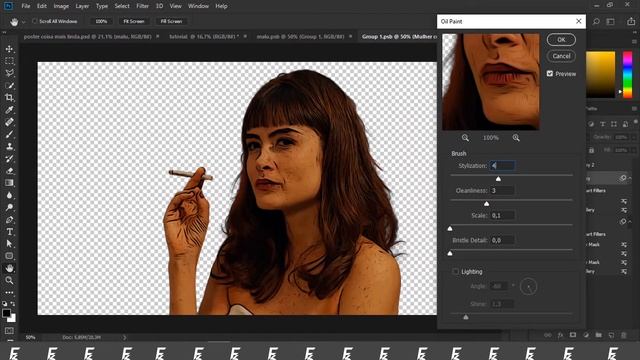The image size is (640, 360).
Task: Open the layer Fill dropdown arrow
Action: click(x=633, y=150)
